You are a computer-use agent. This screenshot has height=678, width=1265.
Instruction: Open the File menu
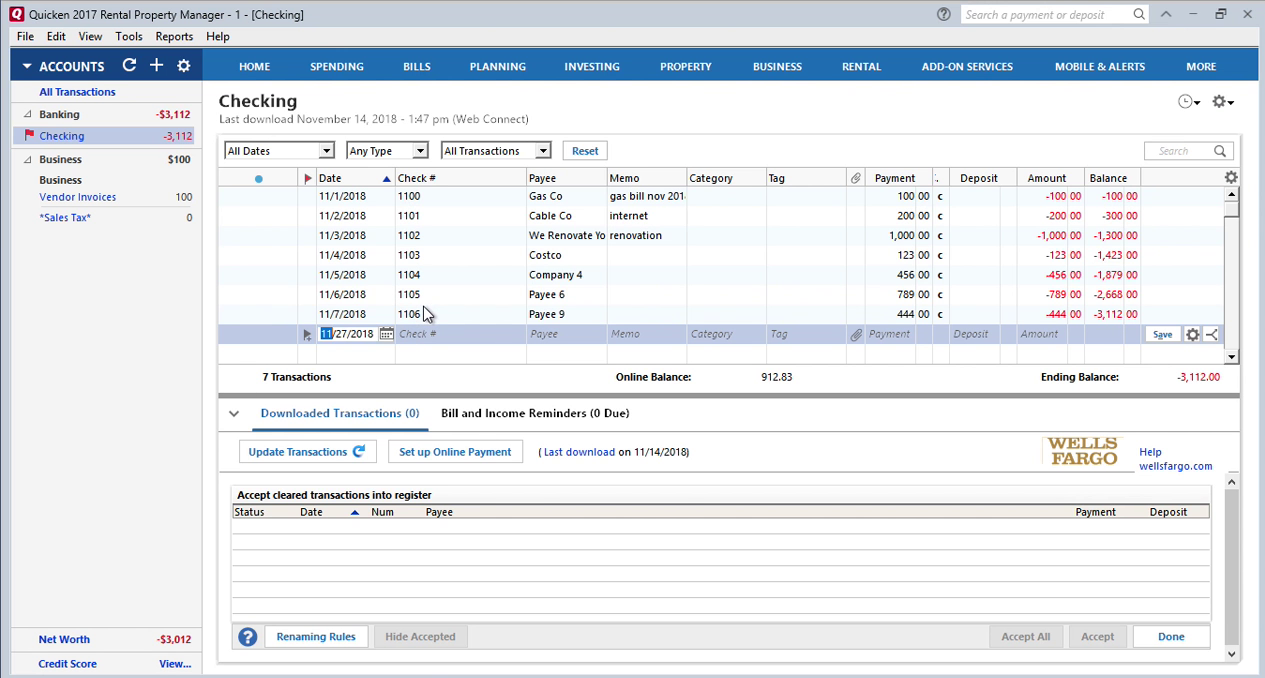point(25,36)
